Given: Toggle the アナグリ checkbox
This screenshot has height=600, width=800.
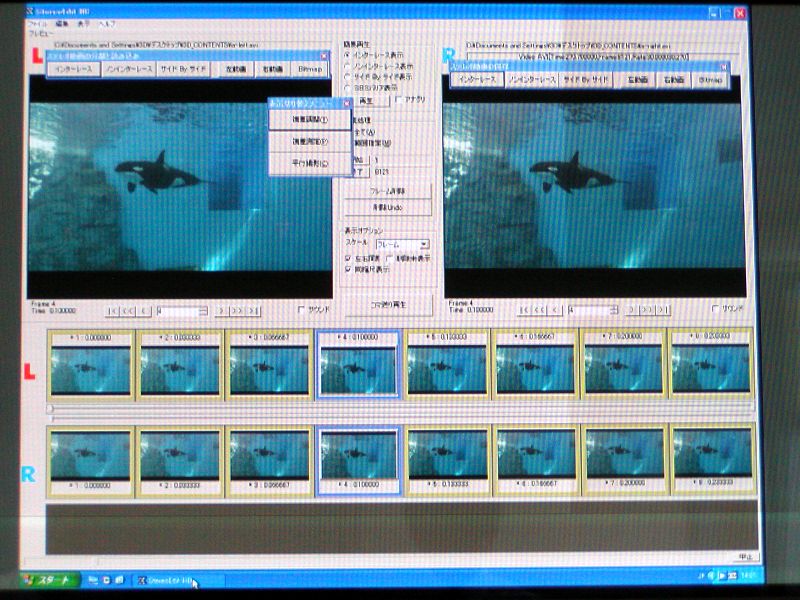Looking at the screenshot, I should [x=399, y=100].
